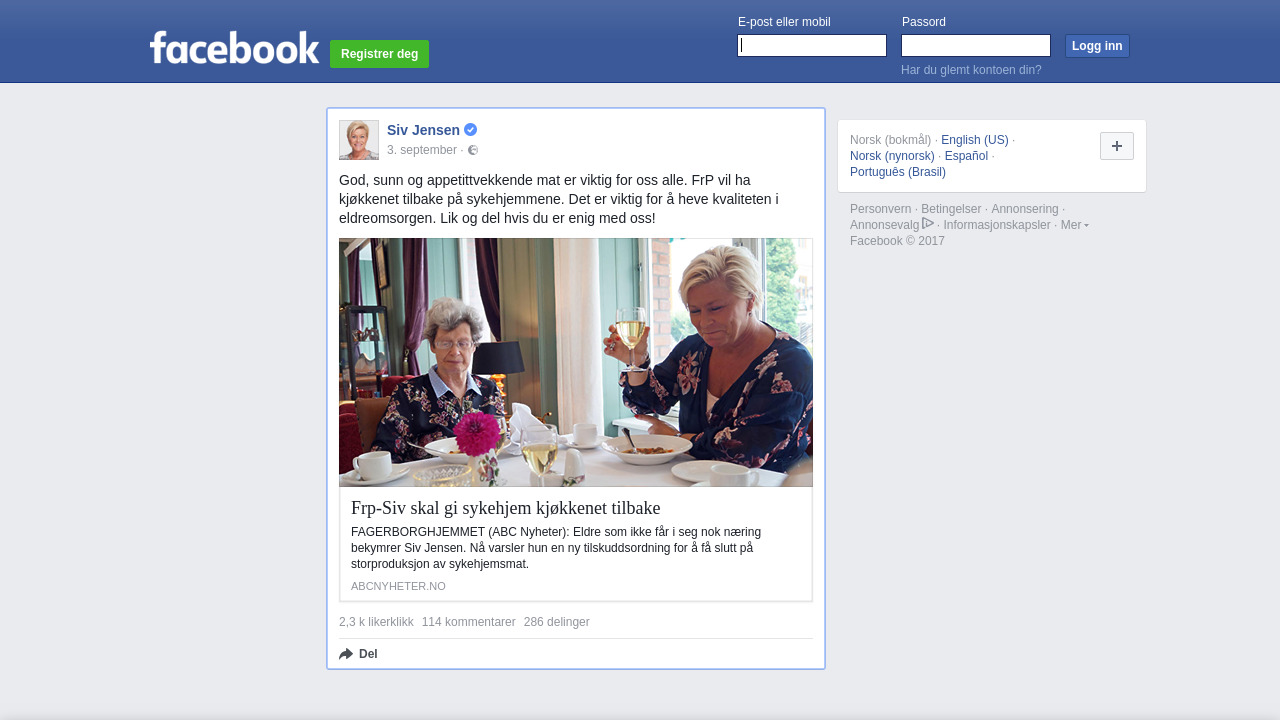This screenshot has height=720, width=1280.
Task: Open article headline Frp-Siv skal gi sykehjem
Action: point(506,508)
